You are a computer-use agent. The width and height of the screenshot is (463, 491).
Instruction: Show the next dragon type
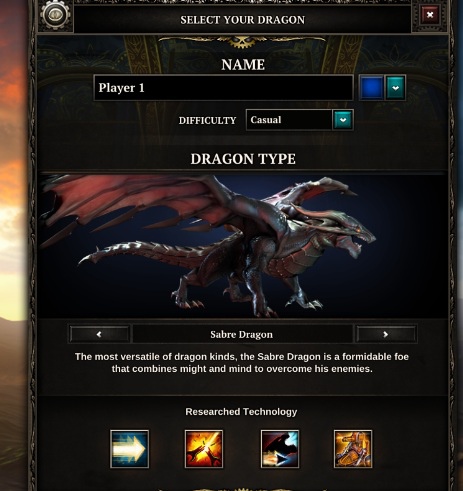pos(386,334)
